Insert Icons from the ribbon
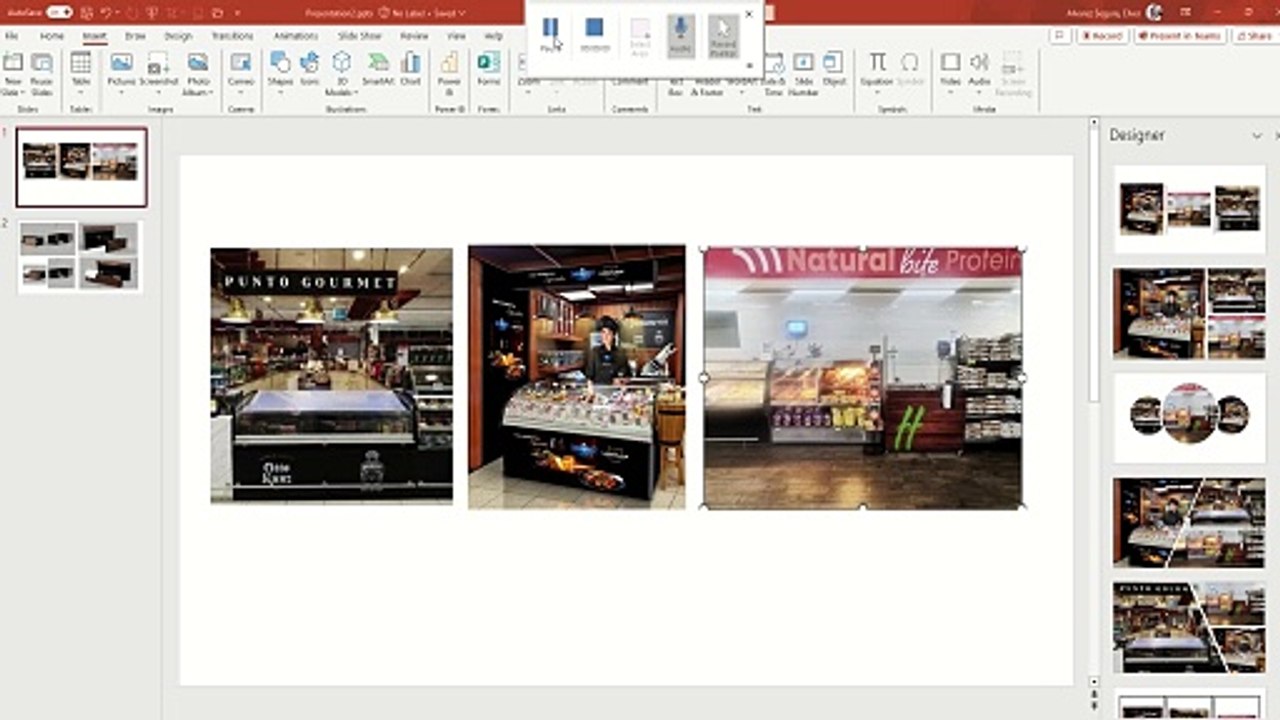The height and width of the screenshot is (720, 1280). point(310,69)
